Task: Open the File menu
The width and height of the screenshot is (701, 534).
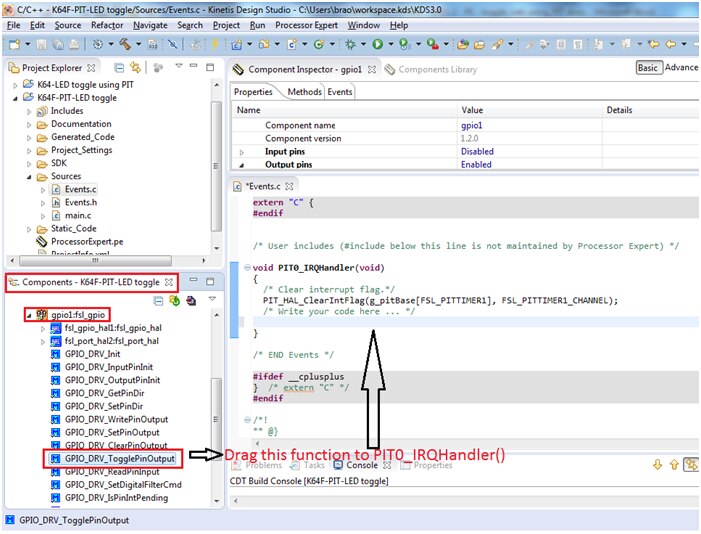Action: point(13,25)
